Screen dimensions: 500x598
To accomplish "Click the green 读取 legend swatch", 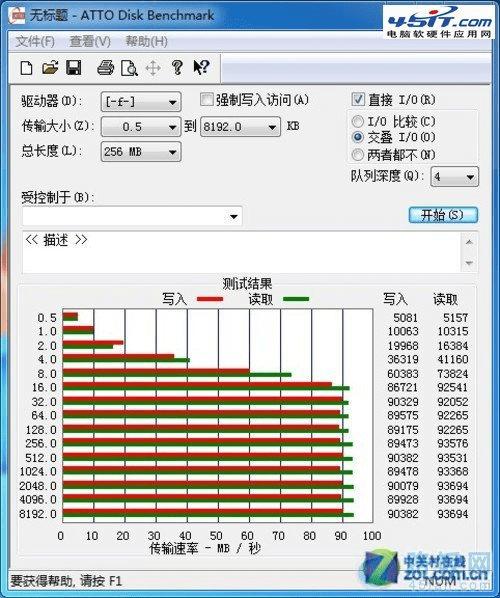I will (x=296, y=299).
